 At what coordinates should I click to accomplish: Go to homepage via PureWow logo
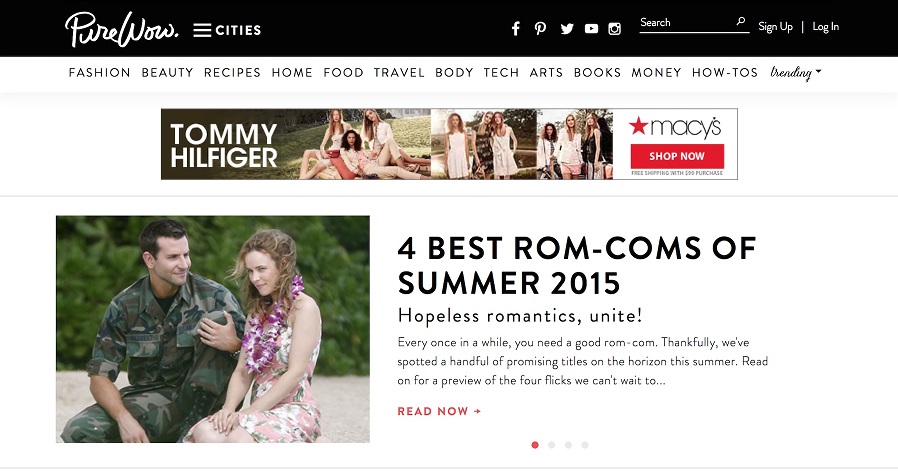pyautogui.click(x=121, y=29)
